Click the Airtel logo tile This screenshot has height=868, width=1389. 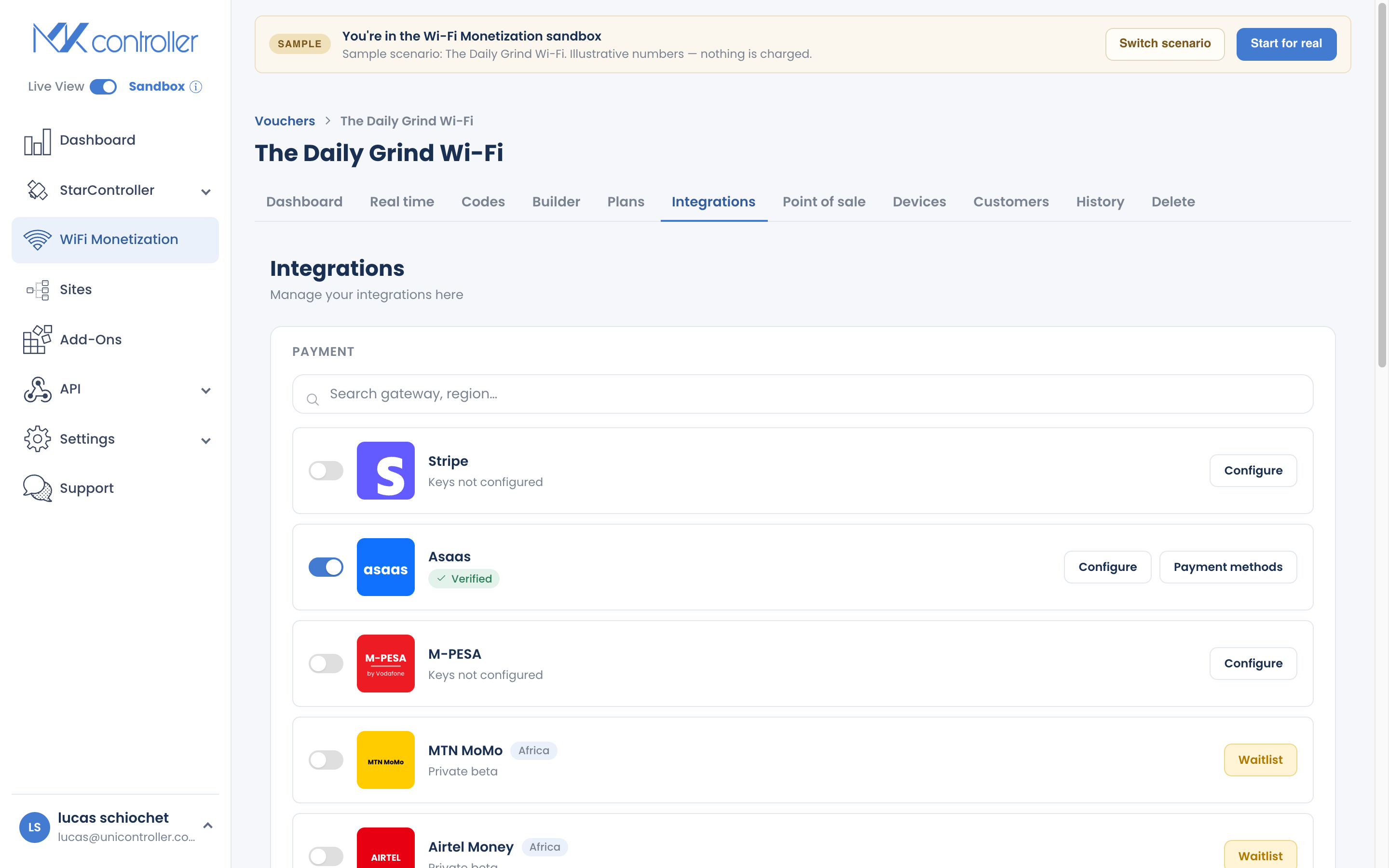[386, 848]
